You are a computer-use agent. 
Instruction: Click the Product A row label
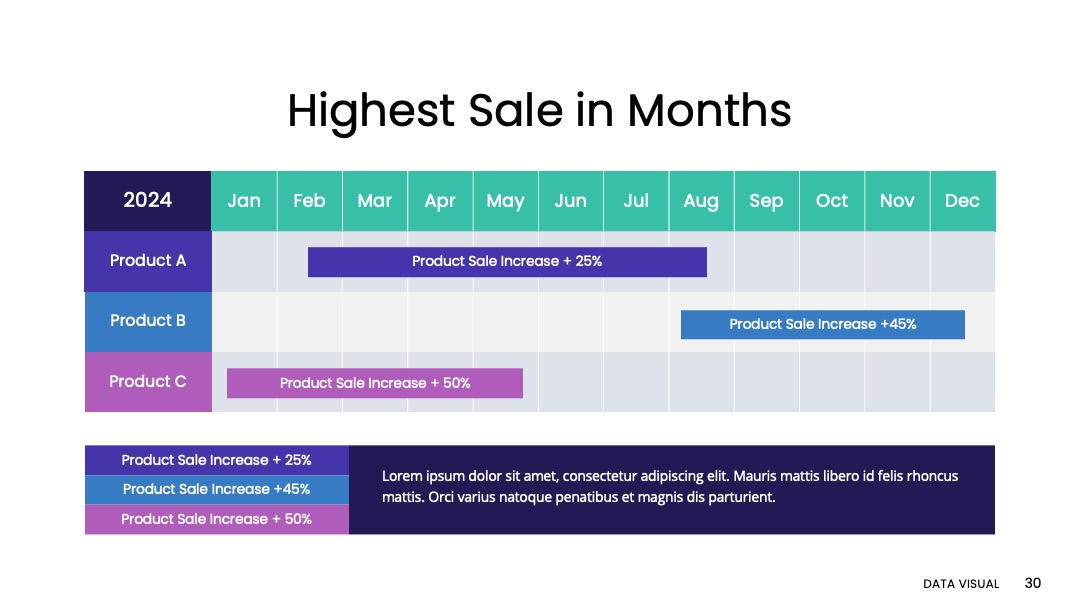pos(147,261)
